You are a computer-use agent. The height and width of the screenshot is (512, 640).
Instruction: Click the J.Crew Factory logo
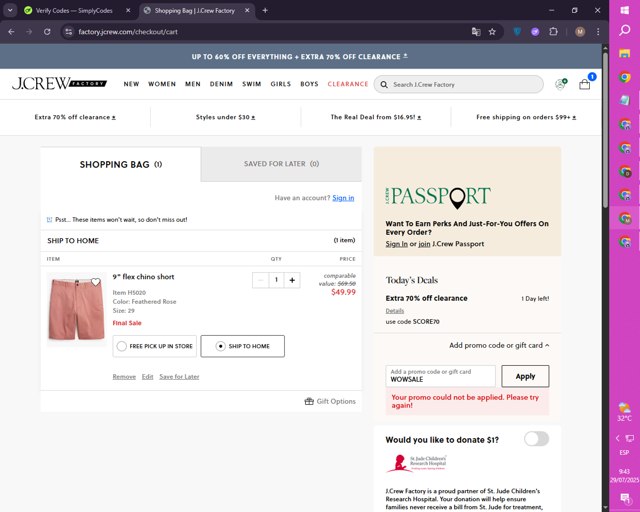pos(60,84)
